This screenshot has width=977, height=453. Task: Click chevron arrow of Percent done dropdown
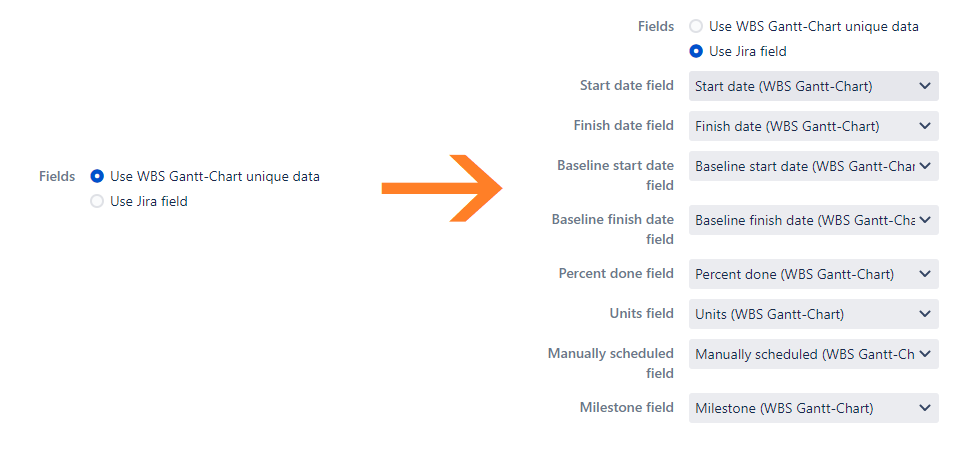924,274
